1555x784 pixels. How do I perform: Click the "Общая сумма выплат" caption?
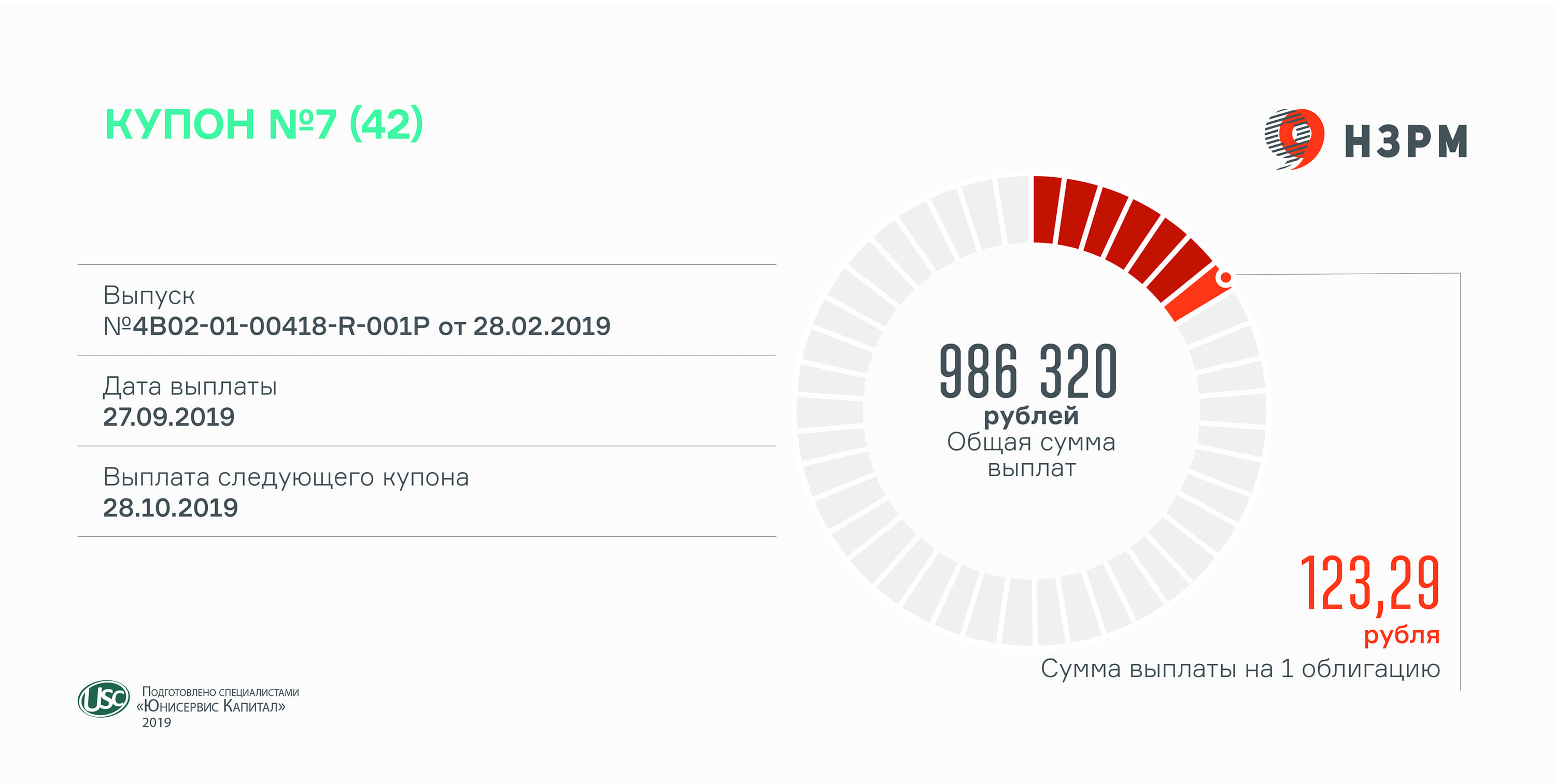[1031, 455]
